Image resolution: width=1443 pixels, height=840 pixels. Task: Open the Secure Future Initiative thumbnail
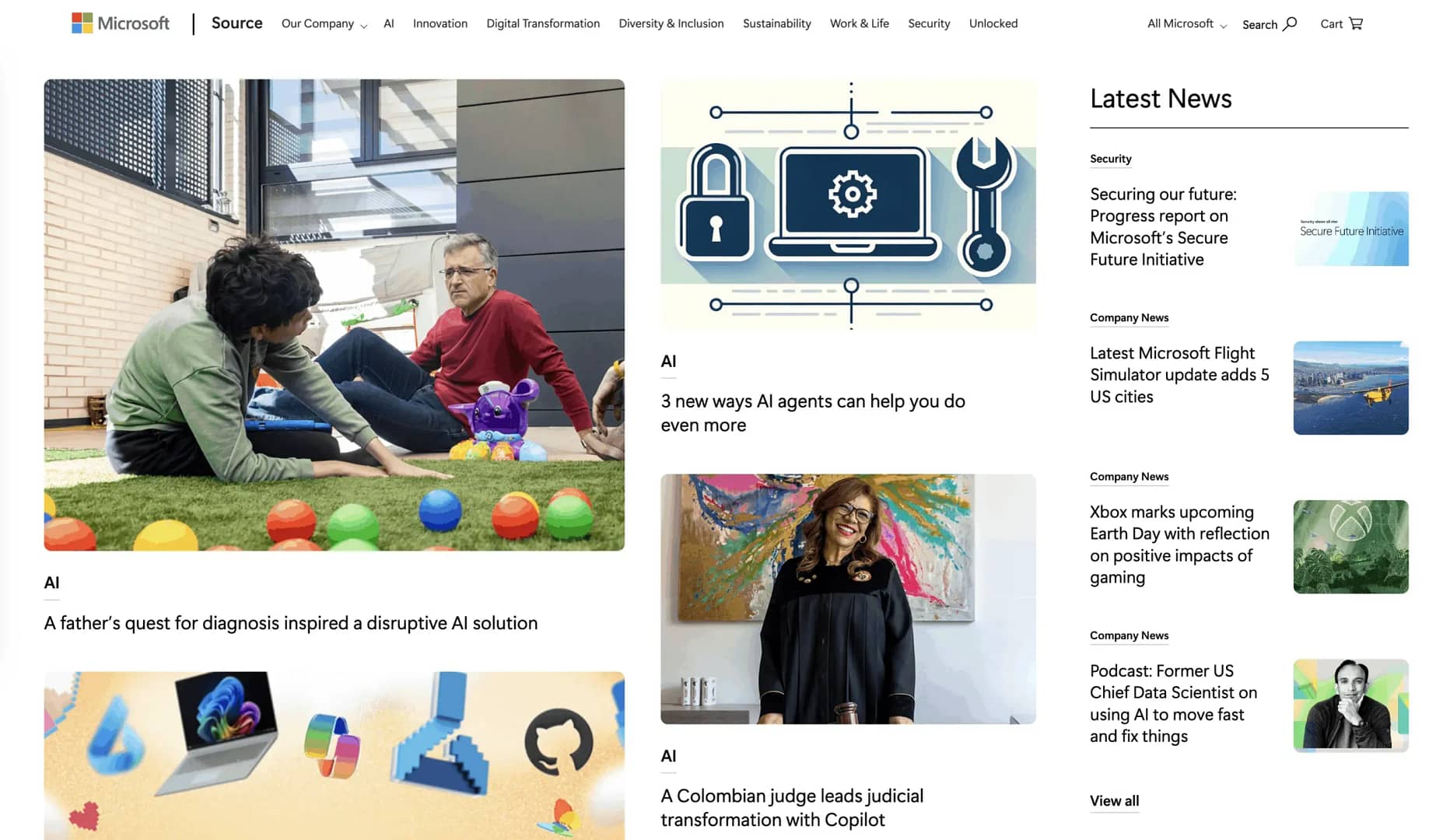(1350, 229)
